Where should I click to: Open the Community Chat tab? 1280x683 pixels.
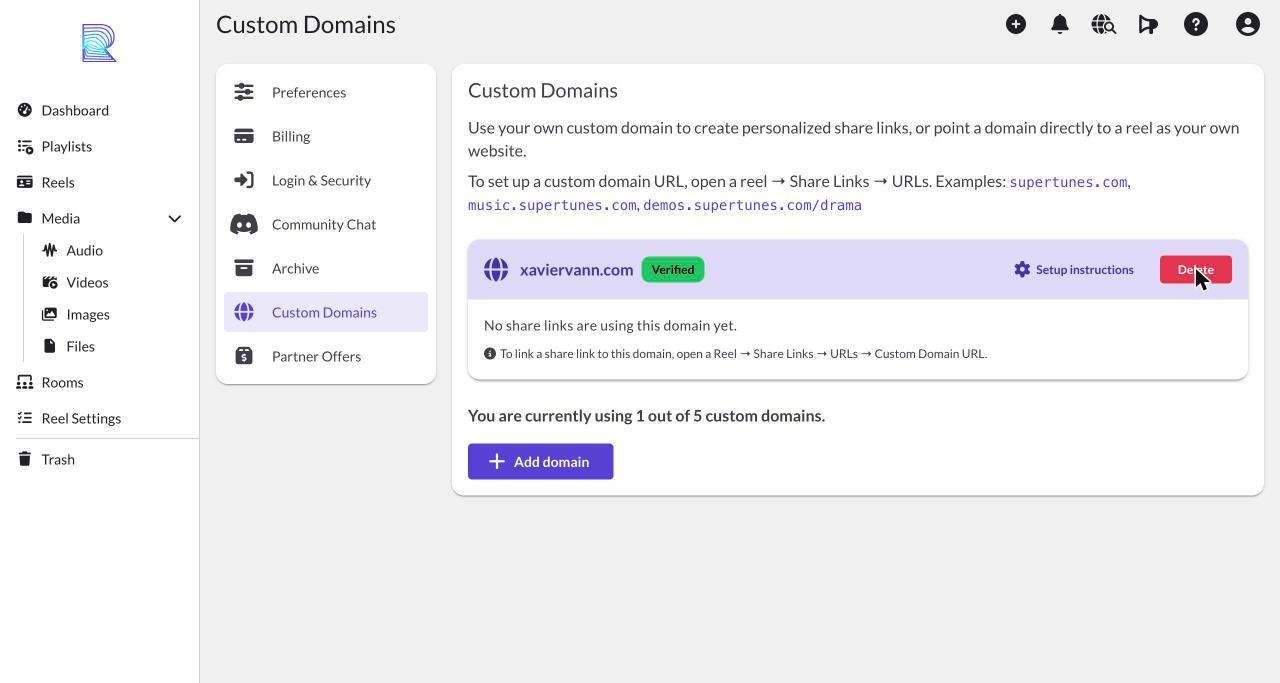point(326,224)
